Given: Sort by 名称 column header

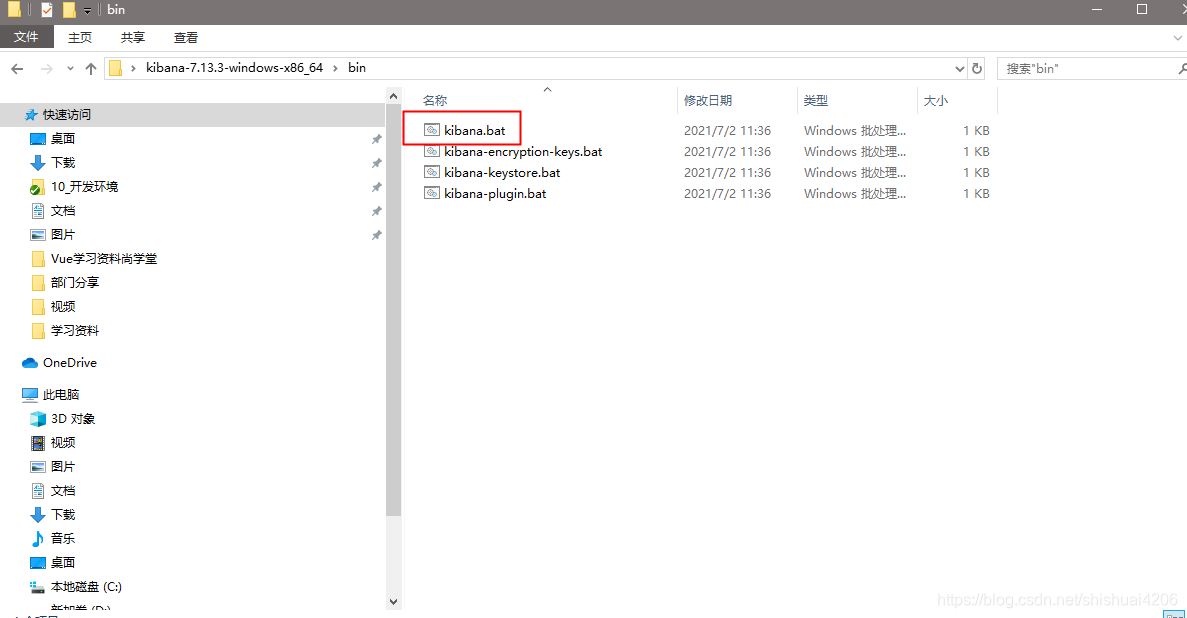Looking at the screenshot, I should point(435,101).
